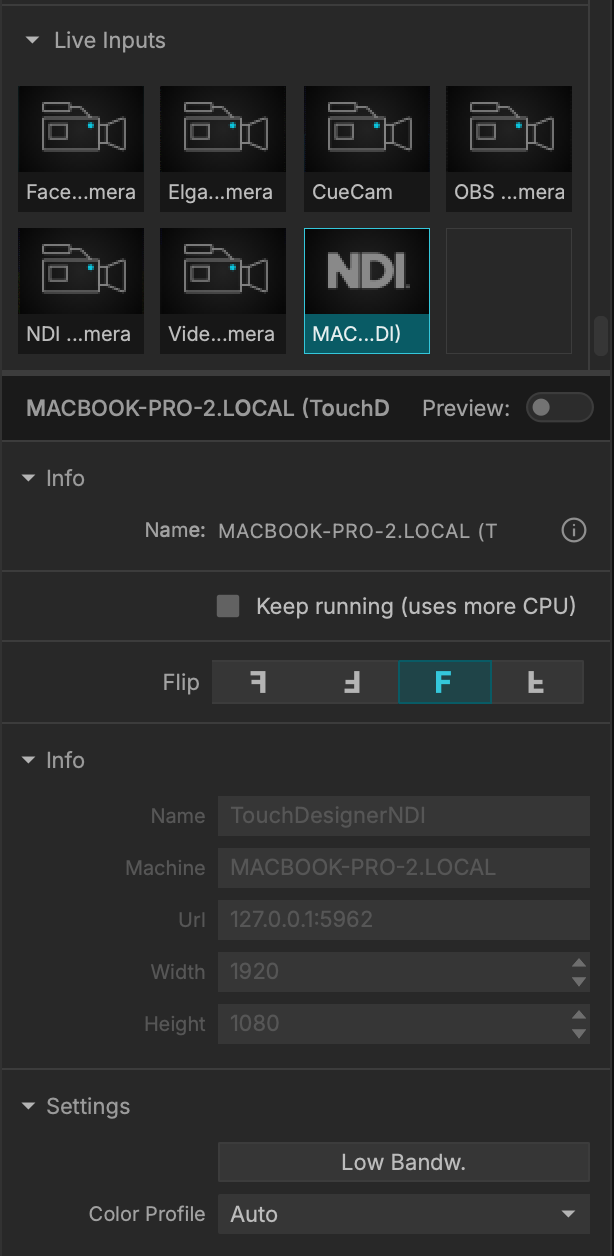Choose the normal unflipped F orientation
The height and width of the screenshot is (1256, 614).
(445, 683)
